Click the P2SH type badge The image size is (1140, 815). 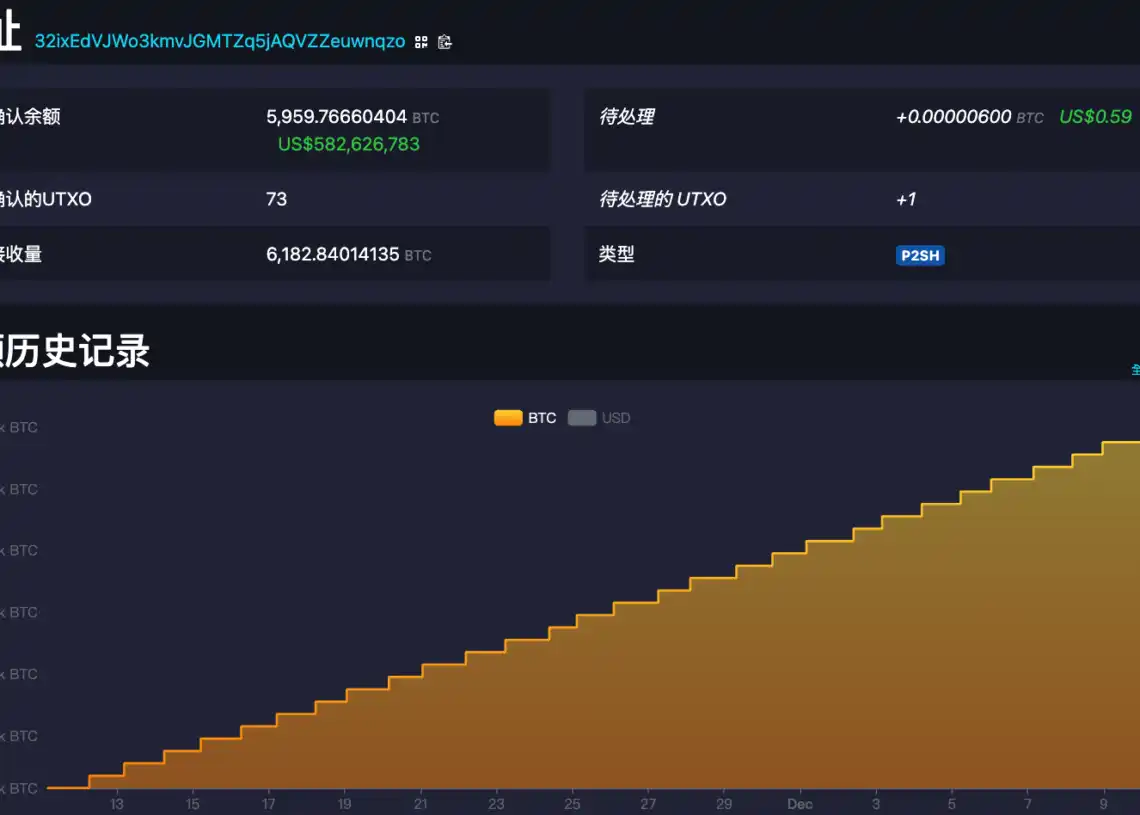tap(920, 255)
